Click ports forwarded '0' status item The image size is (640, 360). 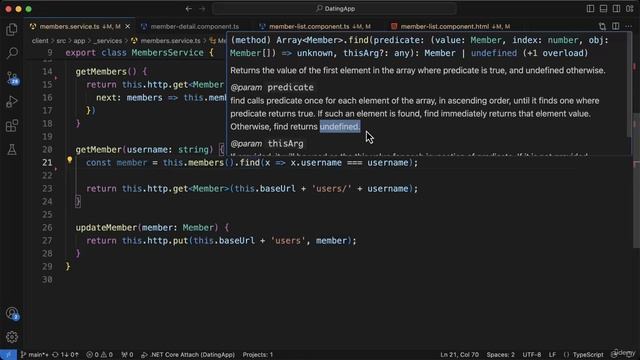(x=127, y=355)
